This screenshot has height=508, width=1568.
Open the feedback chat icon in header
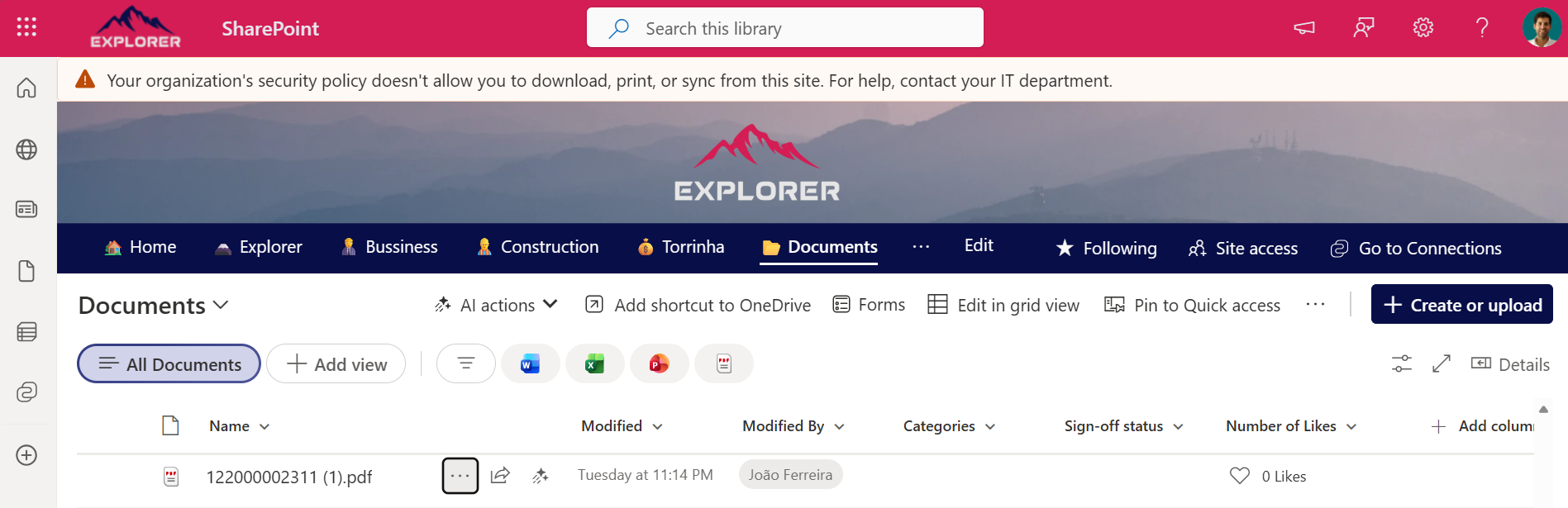point(1364,28)
